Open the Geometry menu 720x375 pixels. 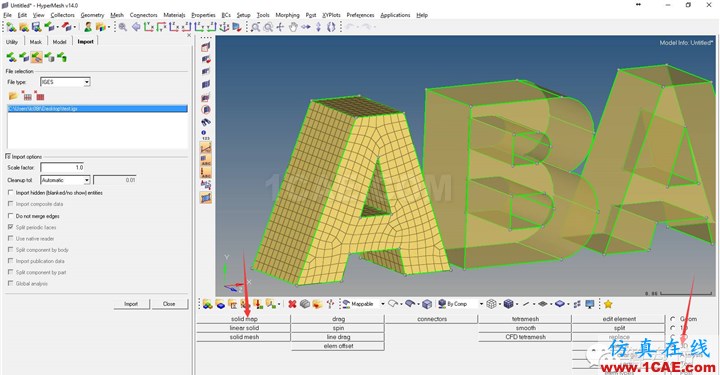[x=92, y=15]
